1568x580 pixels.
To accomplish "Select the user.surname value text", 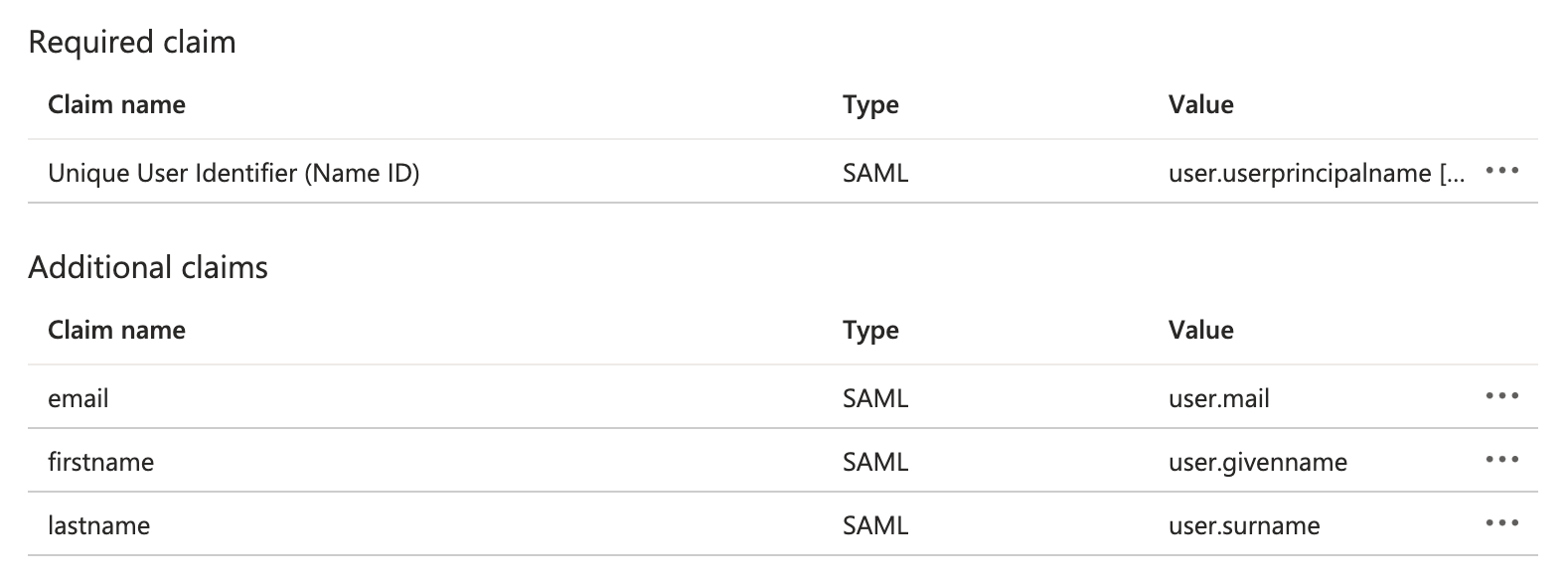I will [x=1242, y=525].
